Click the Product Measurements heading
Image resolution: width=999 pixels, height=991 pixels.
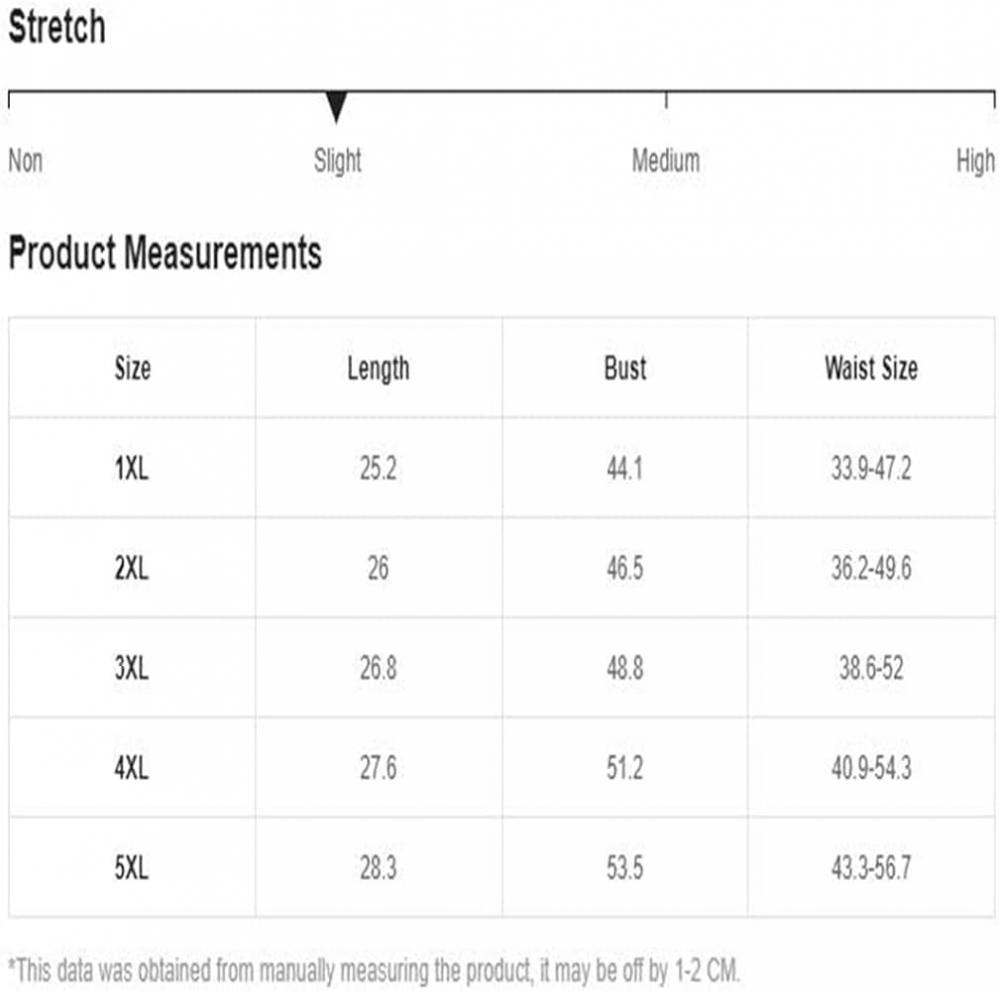point(165,252)
